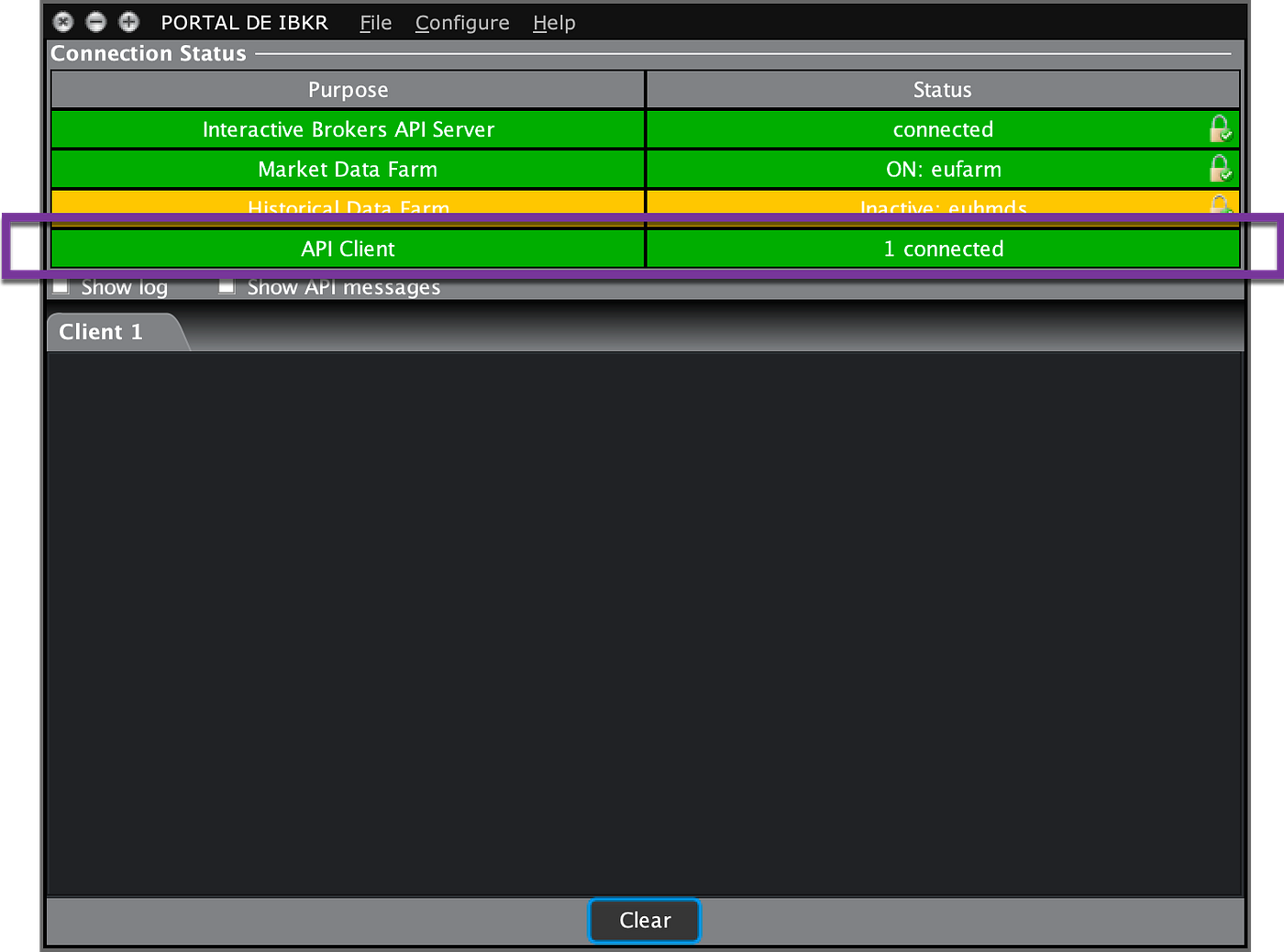Click the lock icon in the ON: eufarm row
Image resolution: width=1284 pixels, height=952 pixels.
coord(1220,169)
